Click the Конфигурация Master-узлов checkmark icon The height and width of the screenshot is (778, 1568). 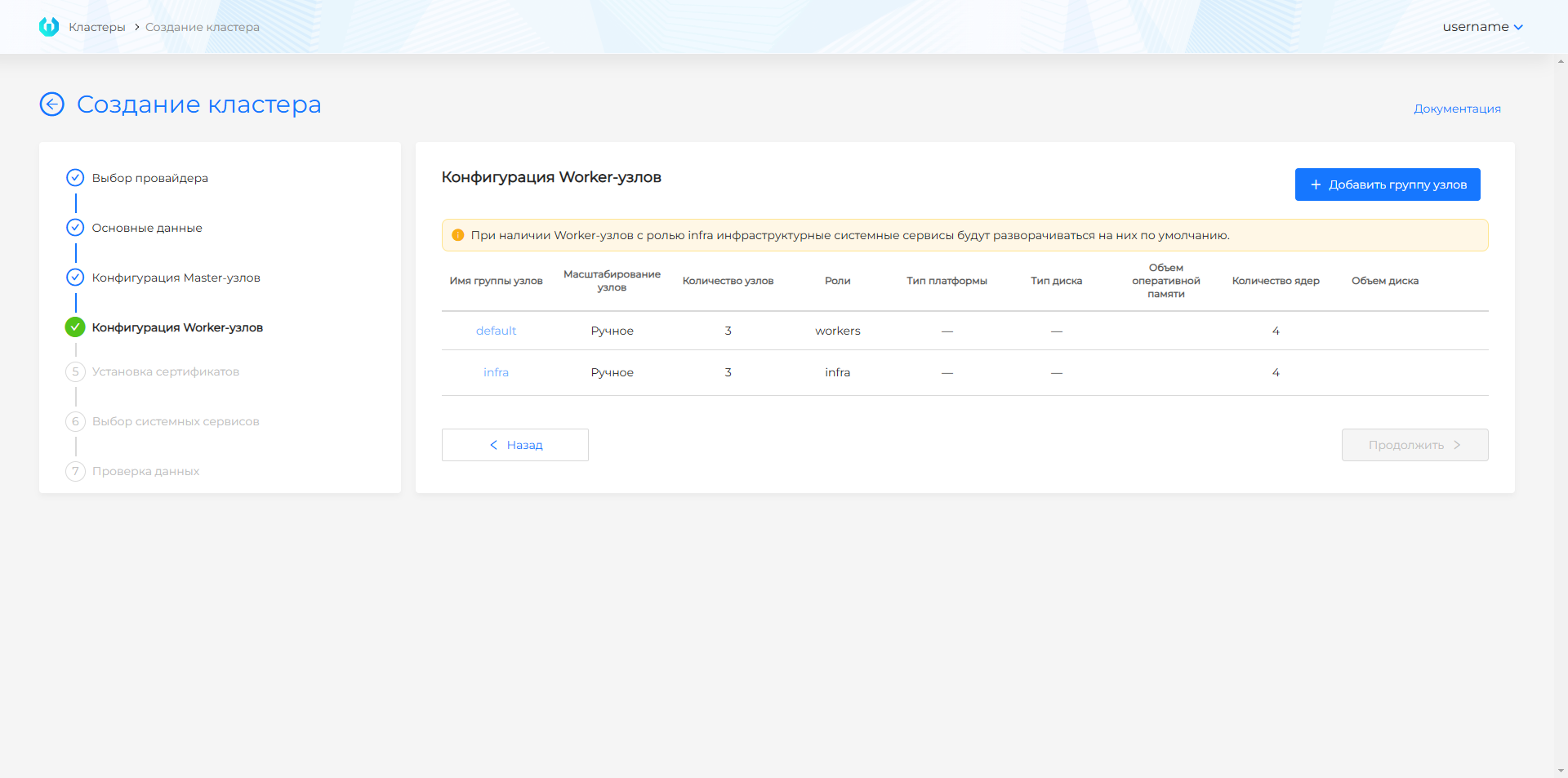point(75,278)
